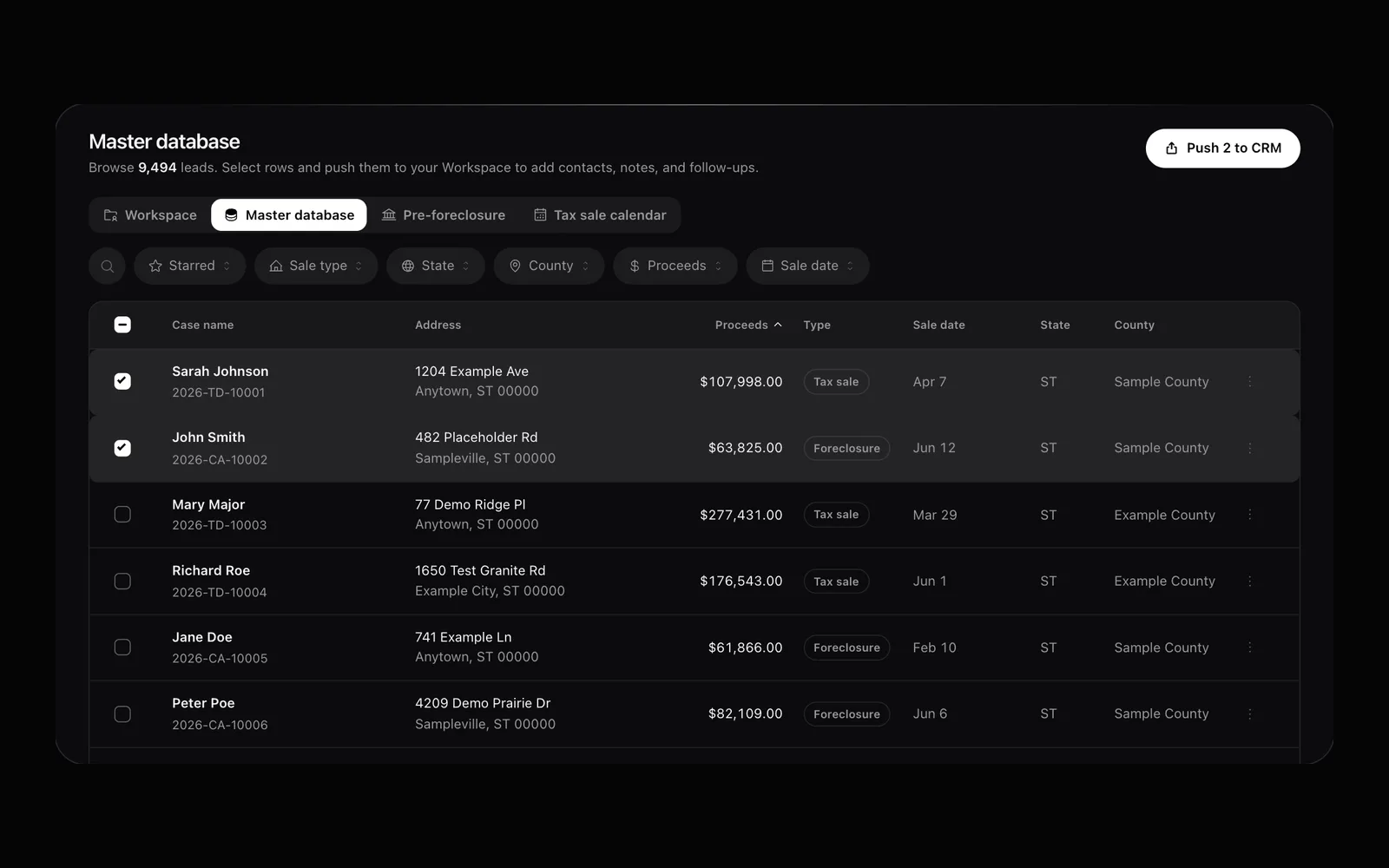Click the Push 2 to CRM button
The image size is (1389, 868).
(1222, 148)
